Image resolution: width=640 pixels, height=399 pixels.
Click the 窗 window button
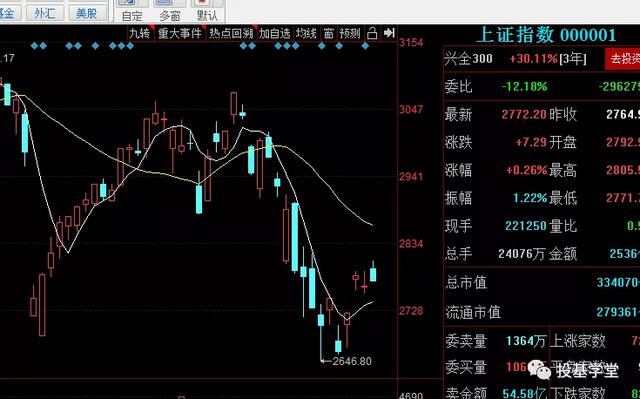pos(329,33)
